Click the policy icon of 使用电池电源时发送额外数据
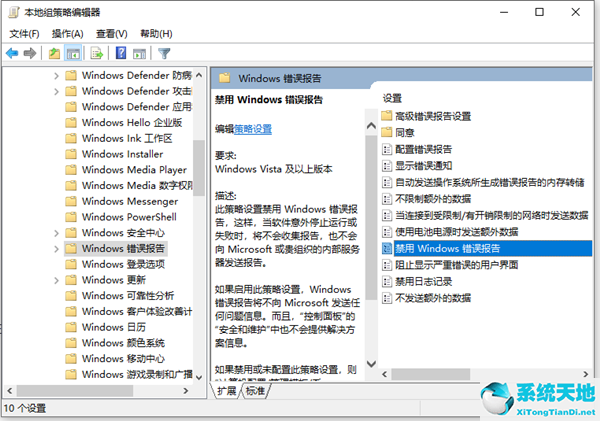This screenshot has height=421, width=600. coord(387,232)
